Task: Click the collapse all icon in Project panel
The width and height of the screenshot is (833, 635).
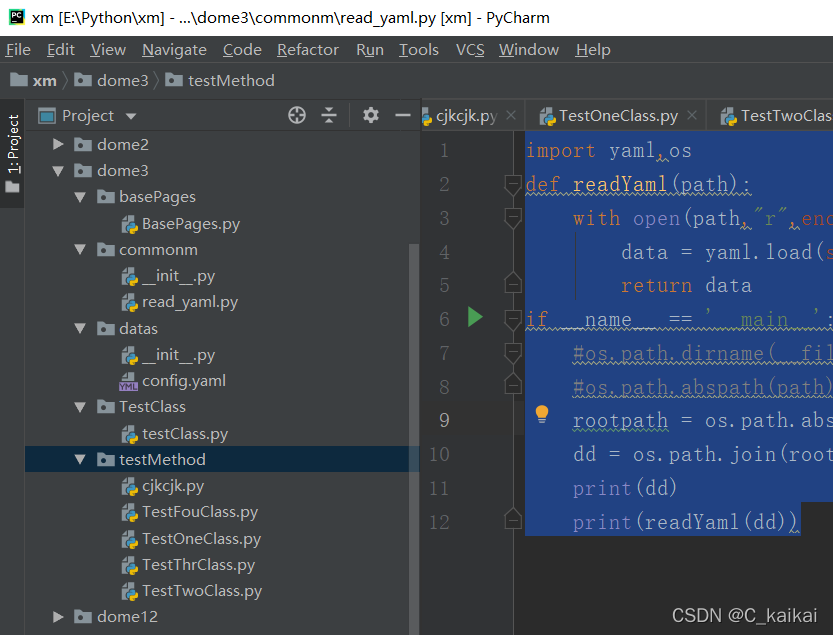Action: tap(329, 115)
